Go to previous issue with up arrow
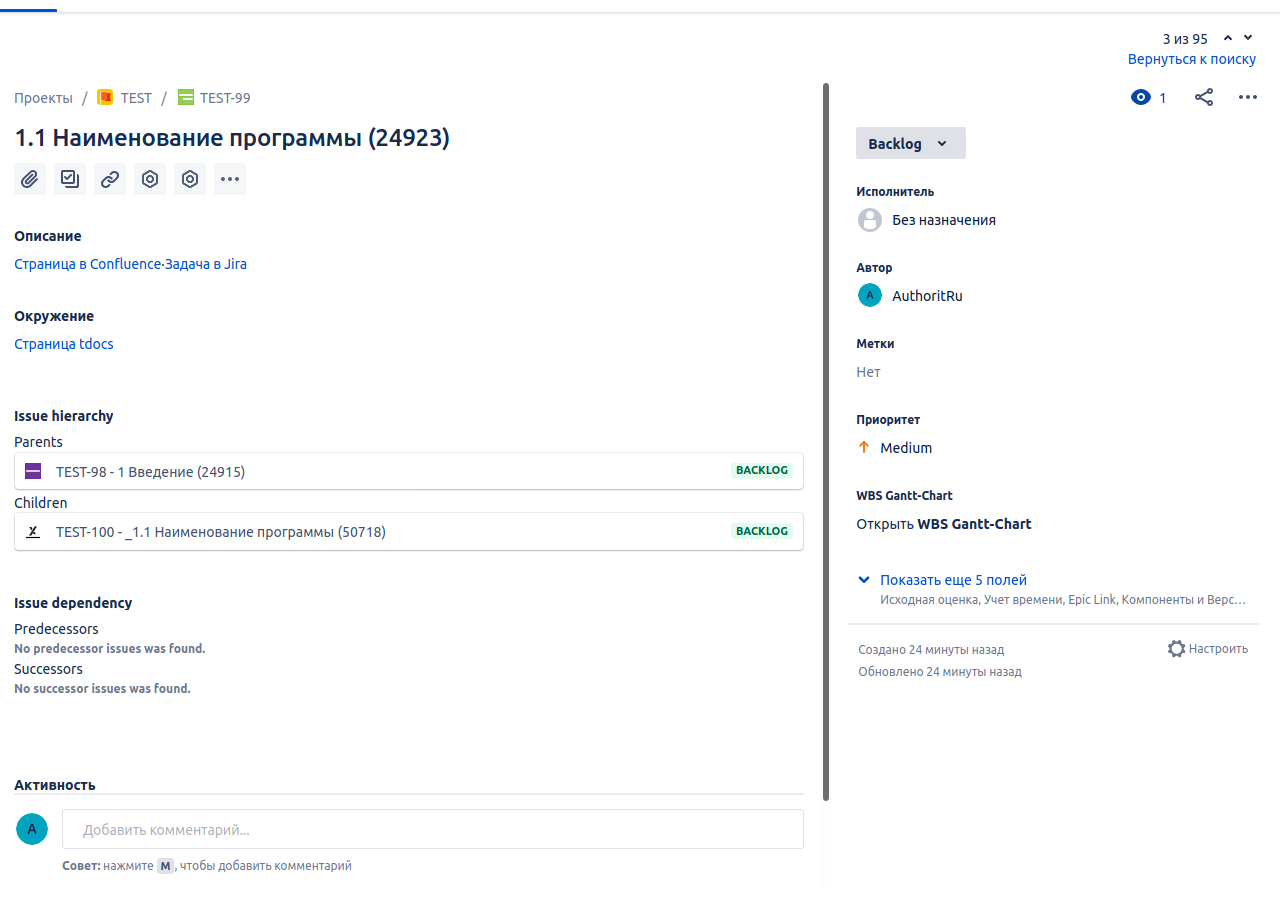1280x900 pixels. [x=1228, y=38]
